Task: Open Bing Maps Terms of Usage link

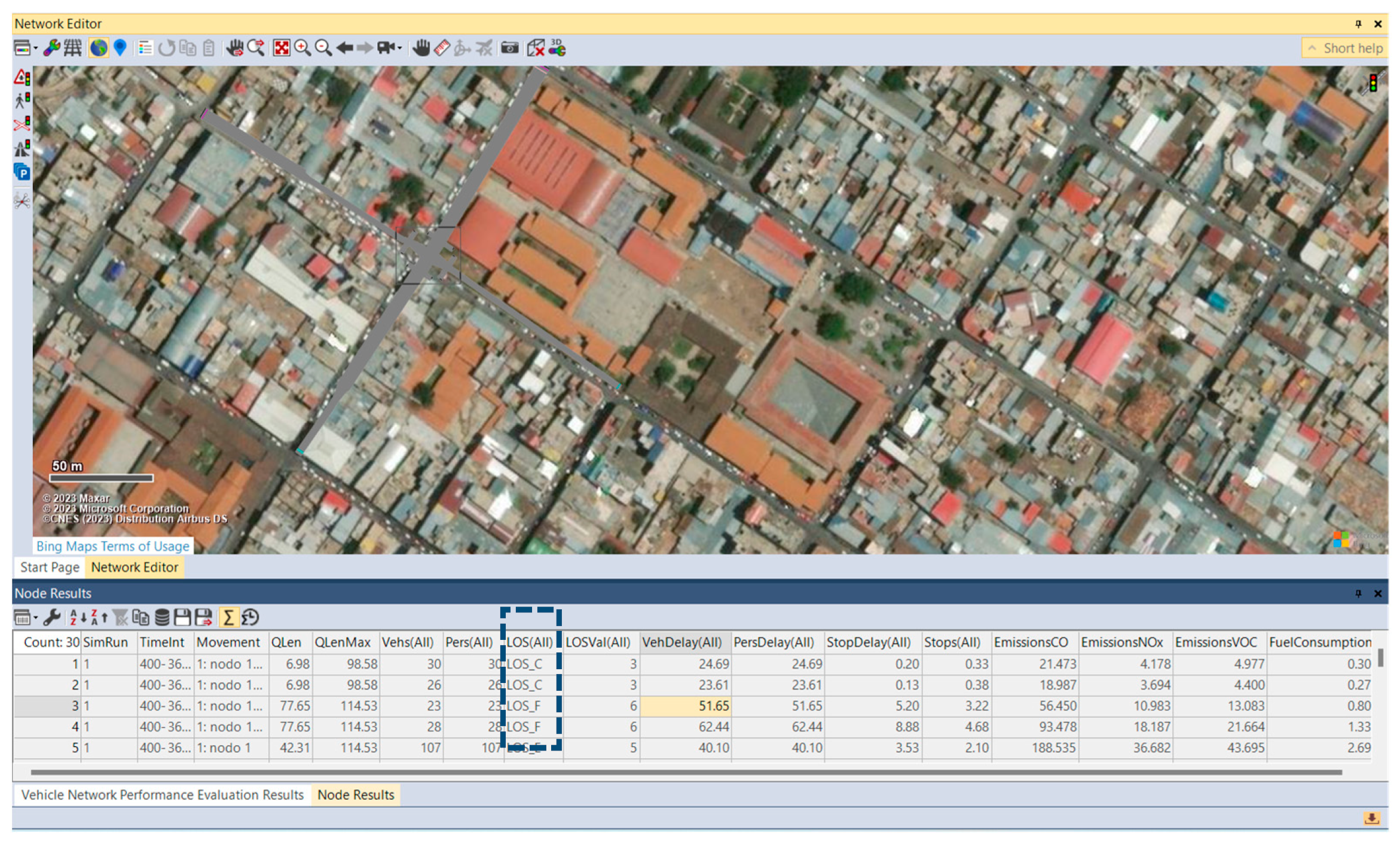Action: click(x=112, y=546)
